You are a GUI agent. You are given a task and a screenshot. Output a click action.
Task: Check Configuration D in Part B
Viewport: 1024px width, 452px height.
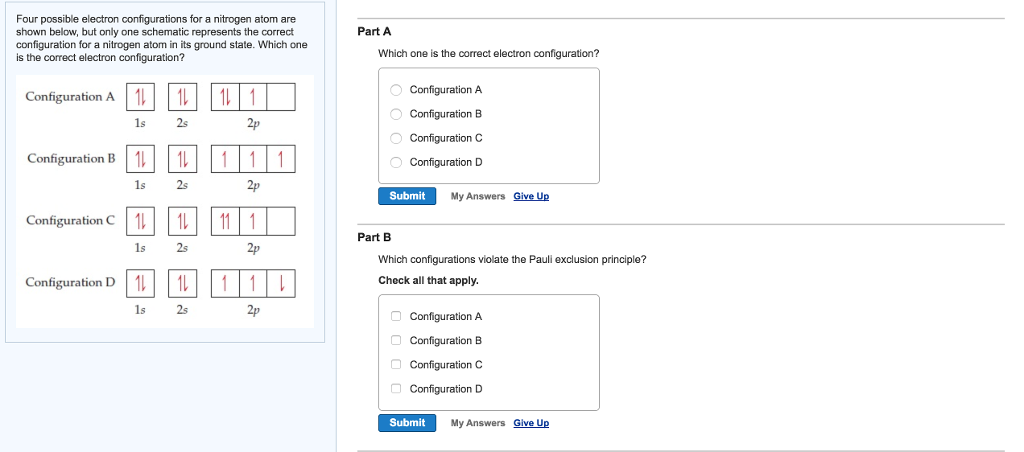click(396, 389)
